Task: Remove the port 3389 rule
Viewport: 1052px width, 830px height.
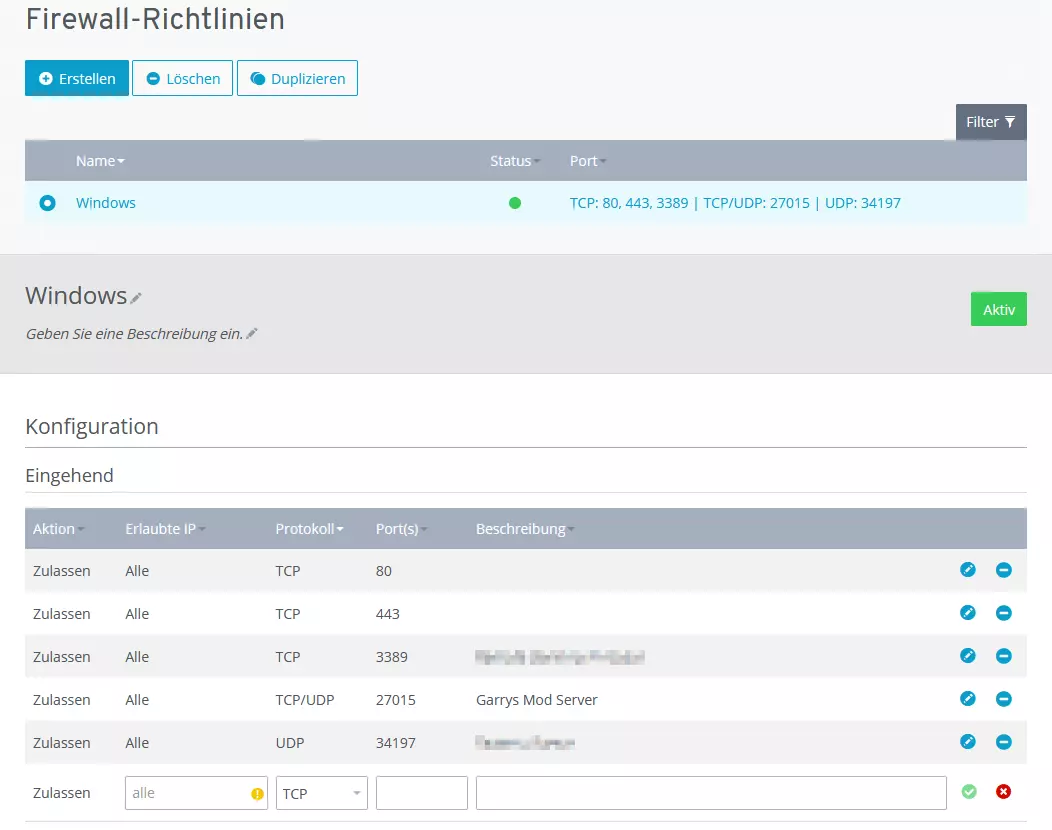Action: pos(1004,656)
